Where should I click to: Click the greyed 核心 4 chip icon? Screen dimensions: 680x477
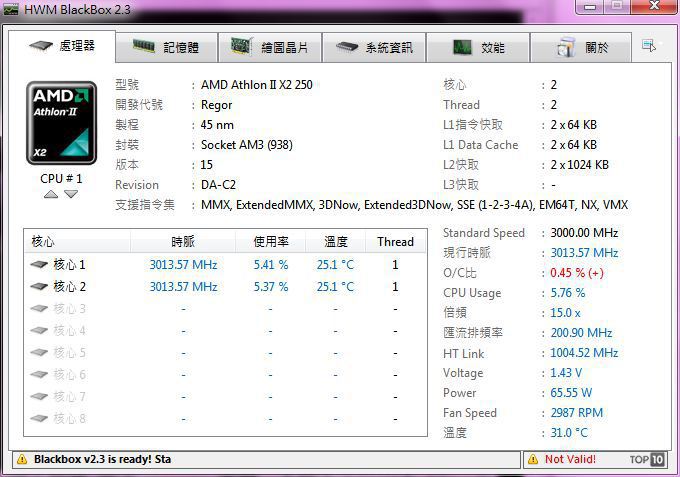[39, 330]
